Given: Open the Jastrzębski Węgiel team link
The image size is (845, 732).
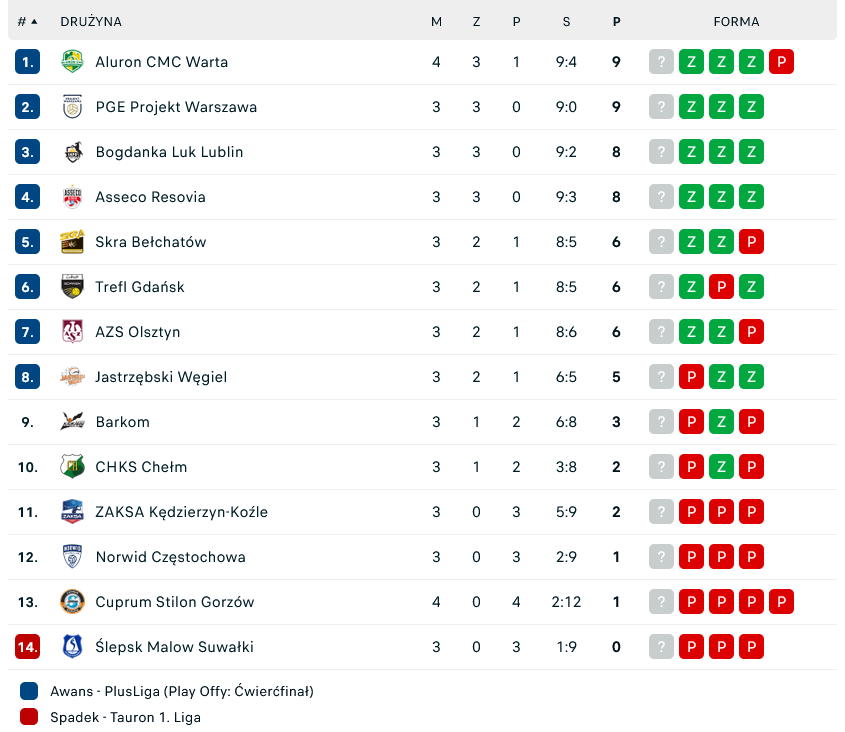Looking at the screenshot, I should [x=161, y=377].
